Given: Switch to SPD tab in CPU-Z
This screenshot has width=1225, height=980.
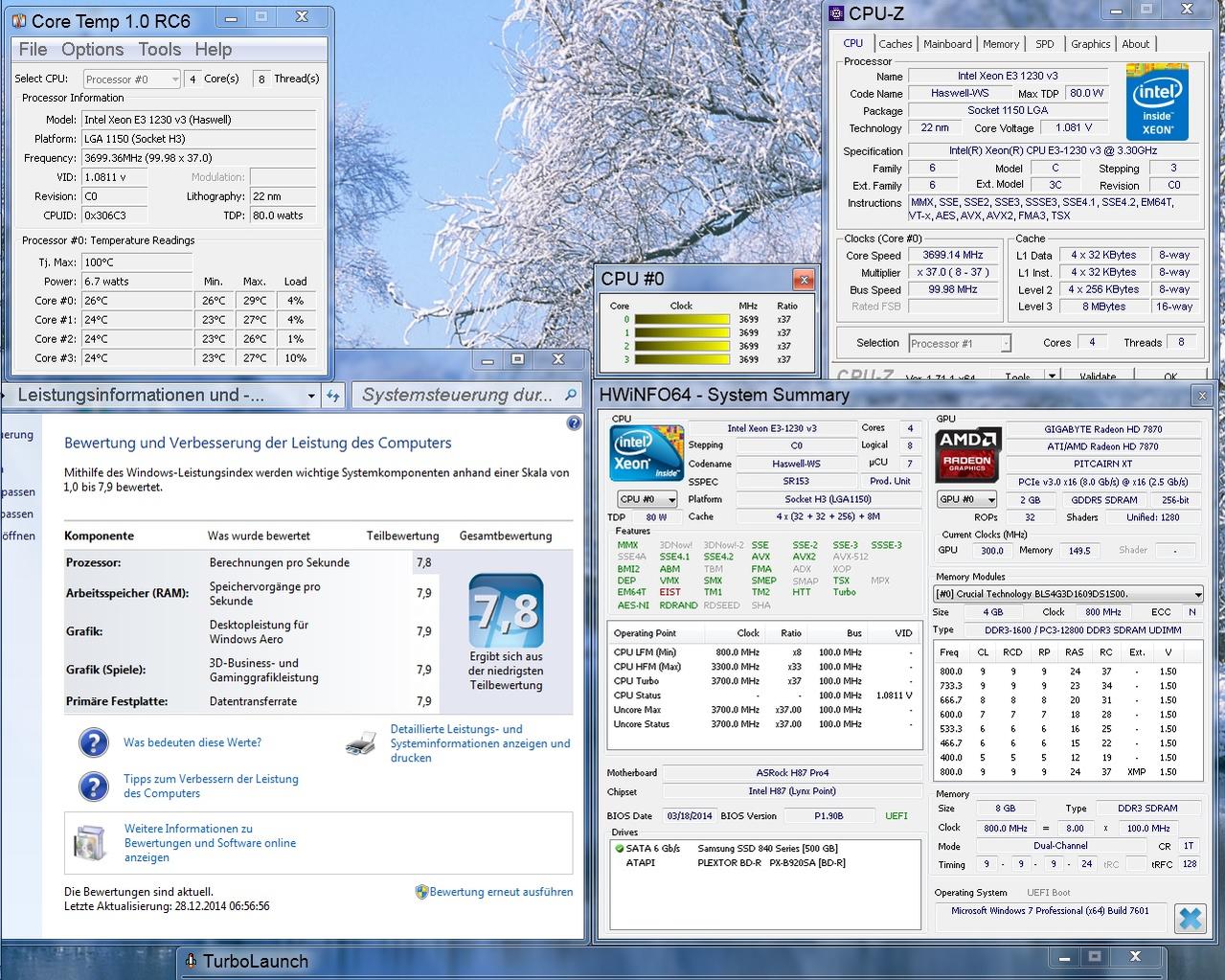Looking at the screenshot, I should (1045, 44).
